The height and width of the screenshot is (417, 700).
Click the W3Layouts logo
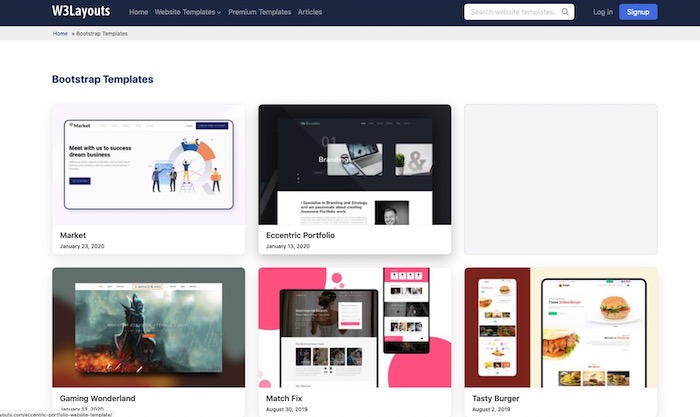pos(81,11)
